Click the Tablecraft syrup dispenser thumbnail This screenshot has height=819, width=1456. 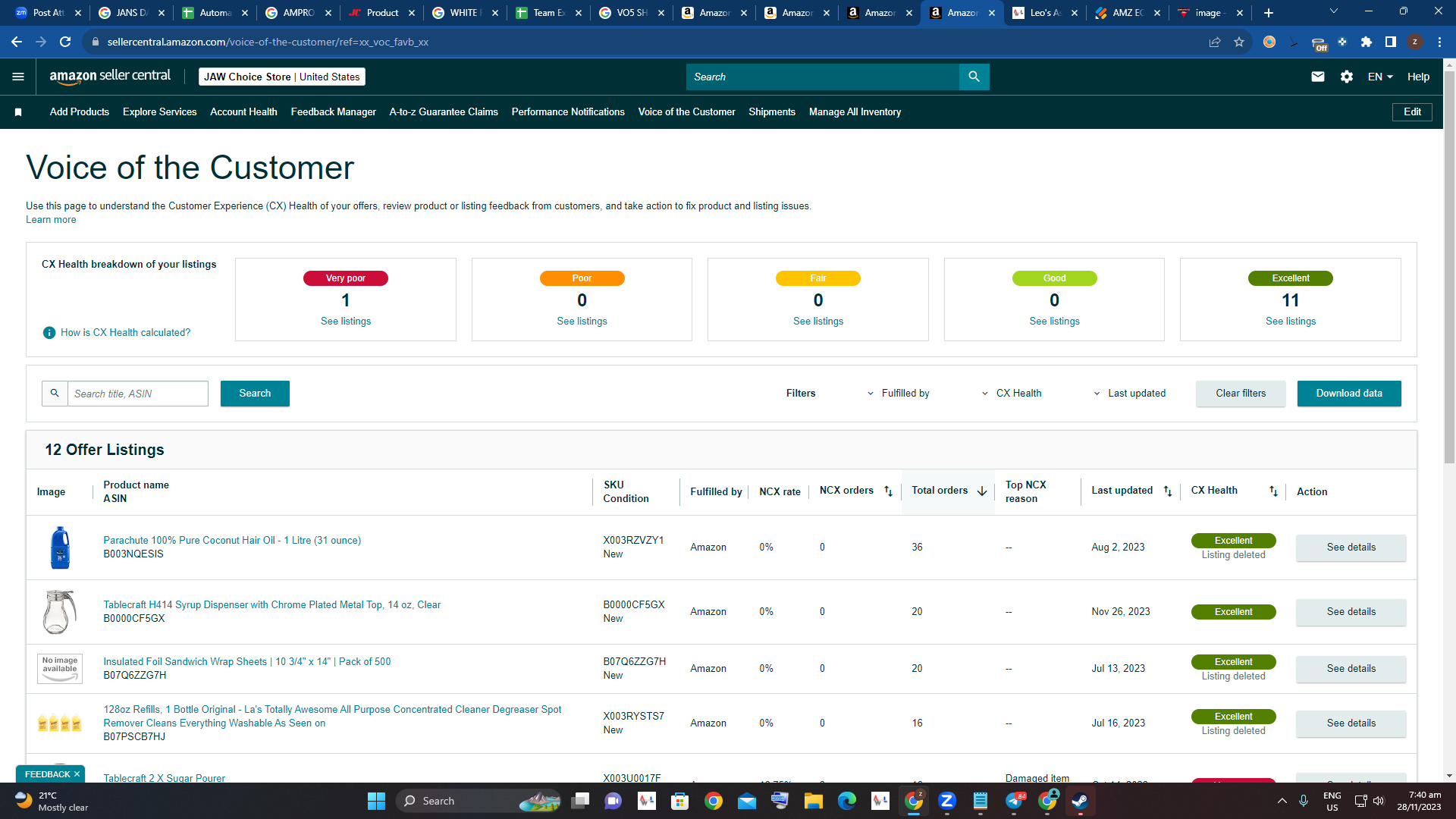[x=60, y=612]
